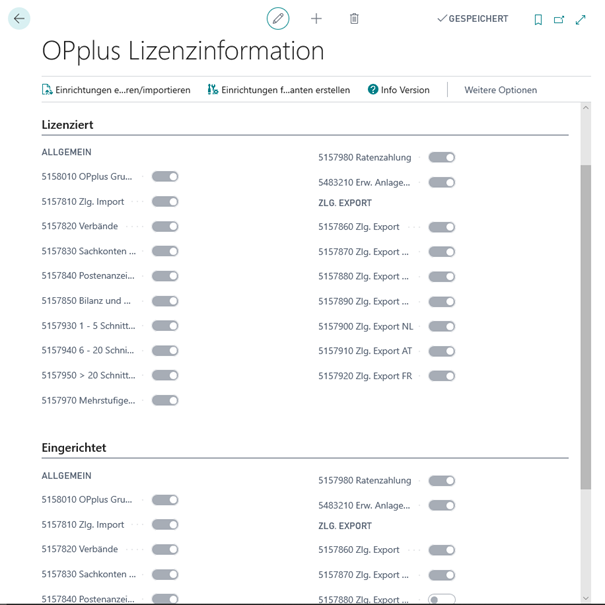This screenshot has width=605, height=605.
Task: Toggle 5157870 Zlg. Export ... under Eingerichtet
Action: [x=442, y=575]
